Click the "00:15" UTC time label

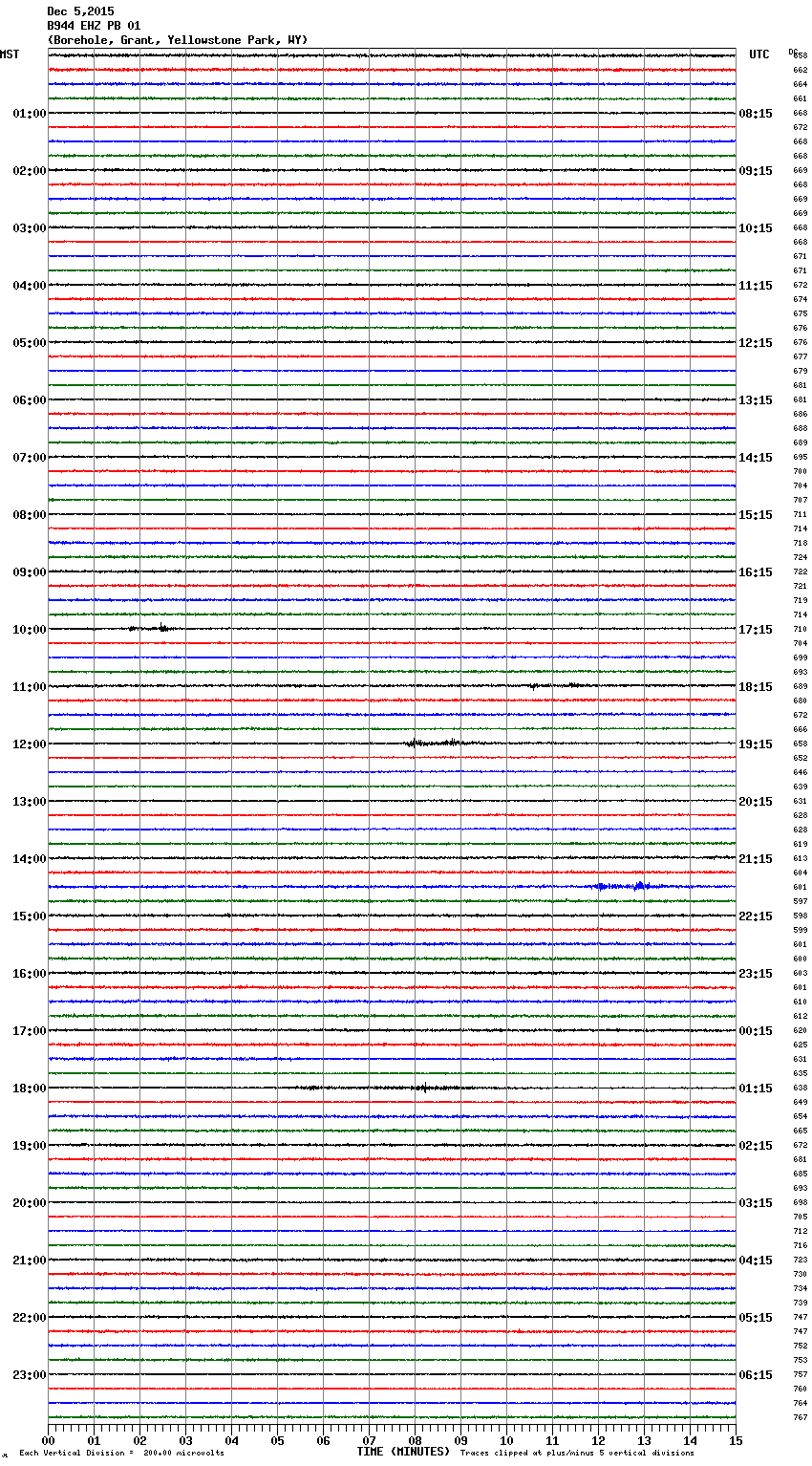[756, 1031]
